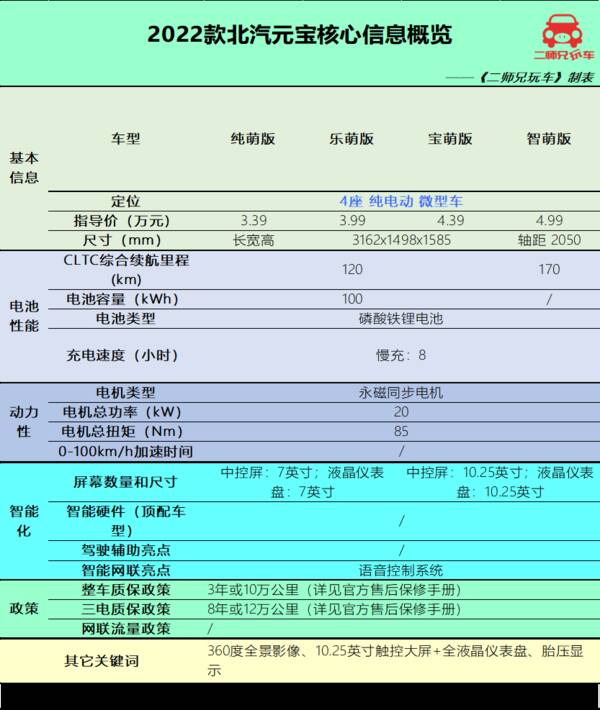
Task: Click the 充电速度（小时）row label
Action: point(122,355)
